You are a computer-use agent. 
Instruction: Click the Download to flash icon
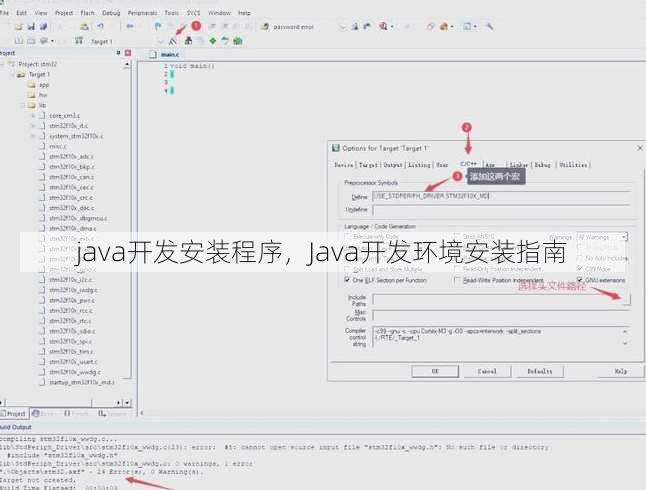[x=79, y=41]
